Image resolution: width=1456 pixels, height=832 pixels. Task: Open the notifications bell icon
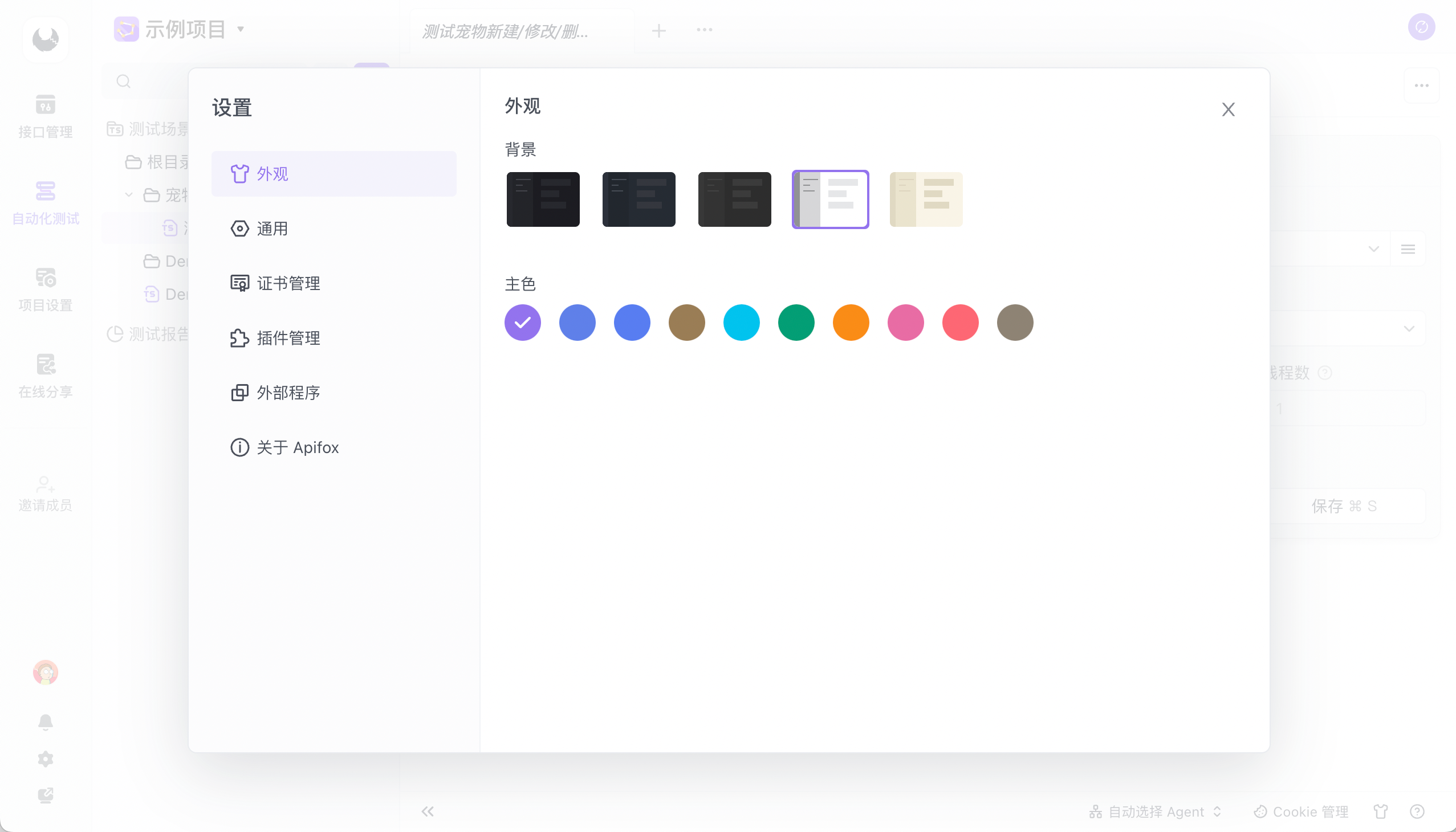coord(45,721)
